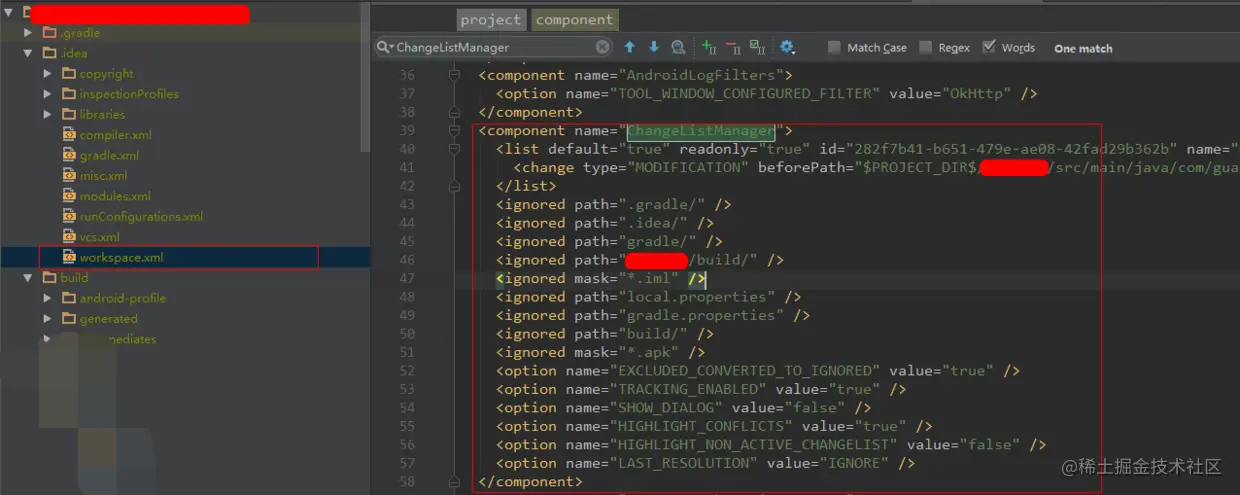Click the runConfigurations.xml file icon
The height and width of the screenshot is (495, 1240).
[69, 216]
